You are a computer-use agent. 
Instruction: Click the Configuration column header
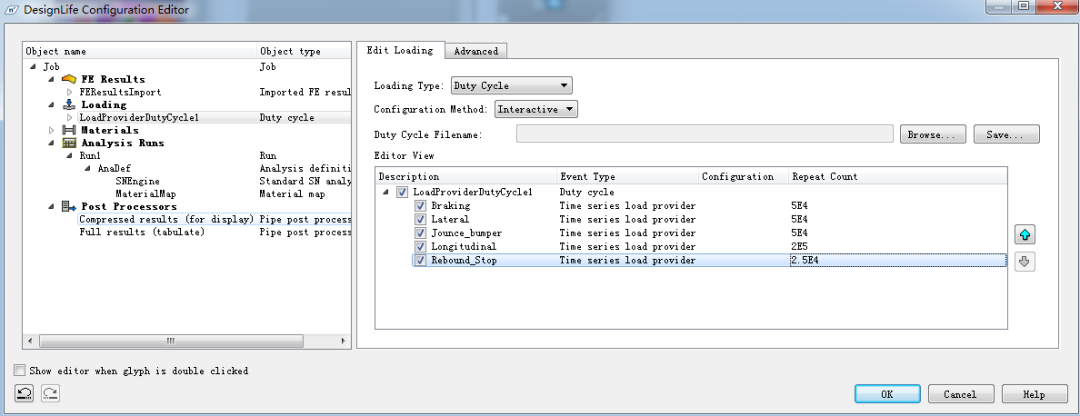(743, 176)
